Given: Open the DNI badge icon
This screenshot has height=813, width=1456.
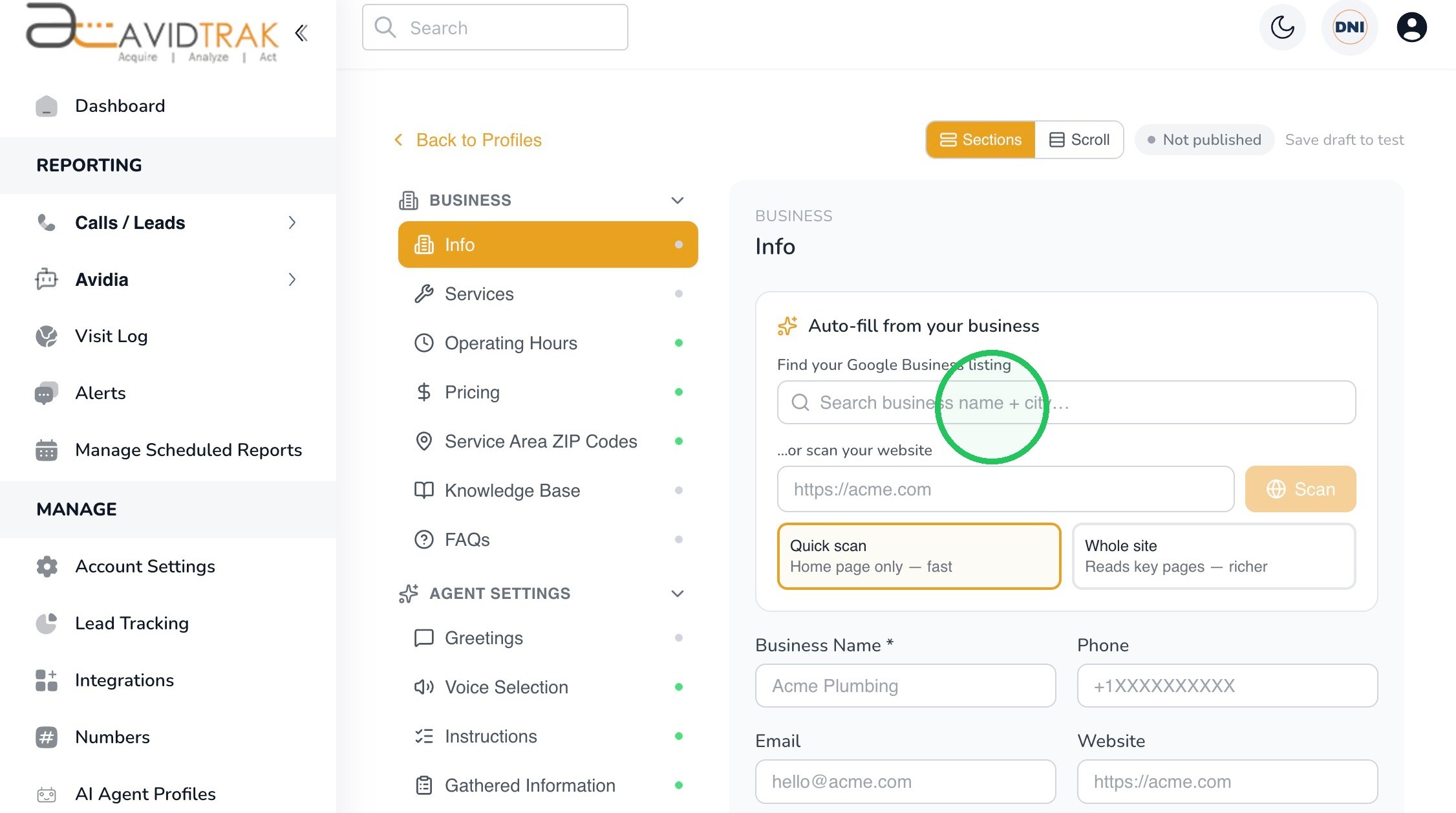Looking at the screenshot, I should point(1349,27).
